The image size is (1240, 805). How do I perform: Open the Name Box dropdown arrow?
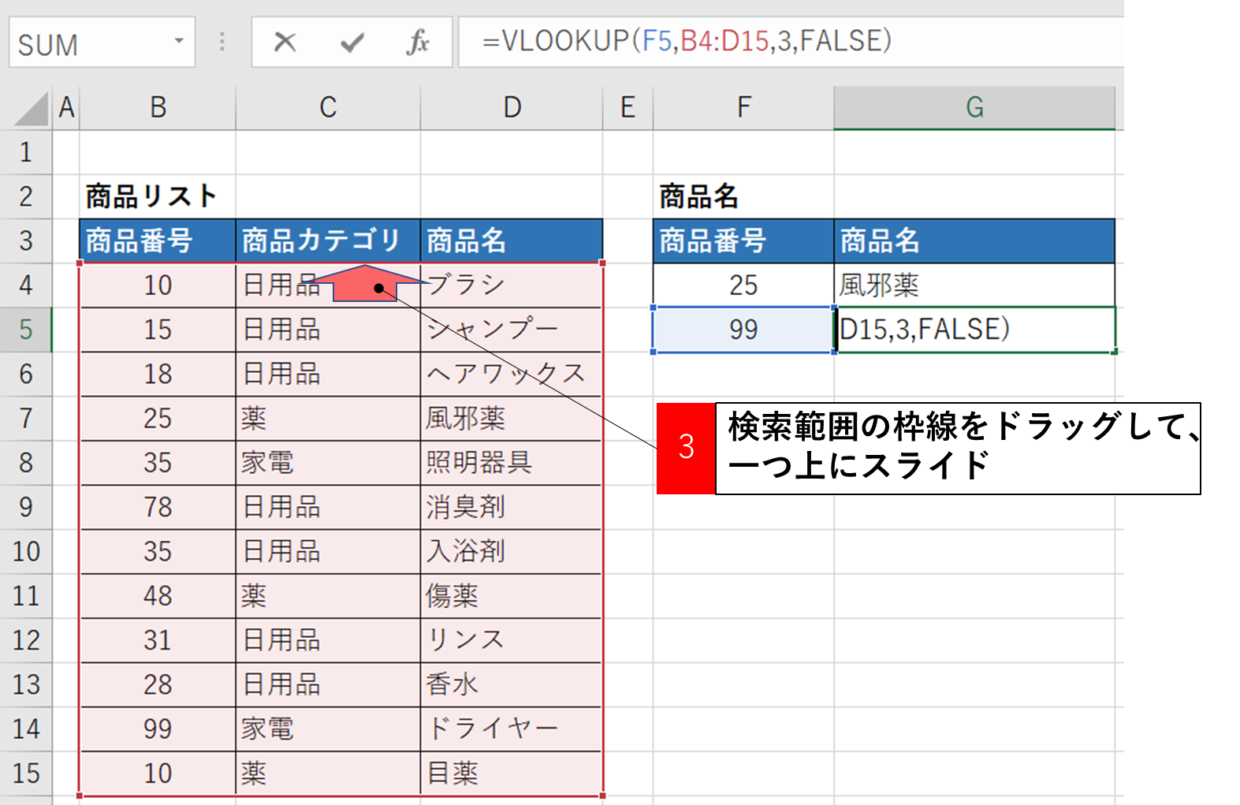pos(179,42)
